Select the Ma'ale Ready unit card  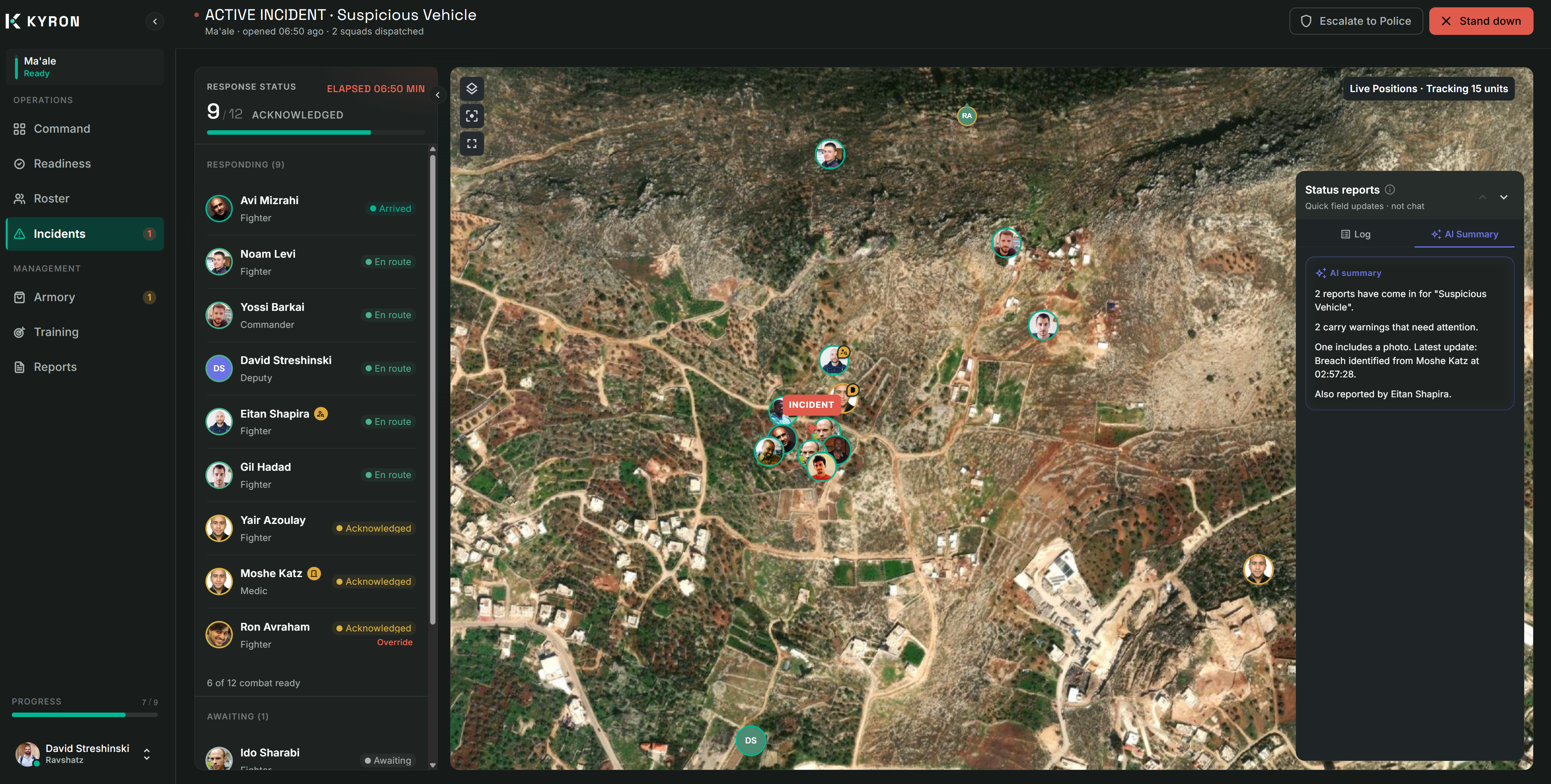[85, 67]
